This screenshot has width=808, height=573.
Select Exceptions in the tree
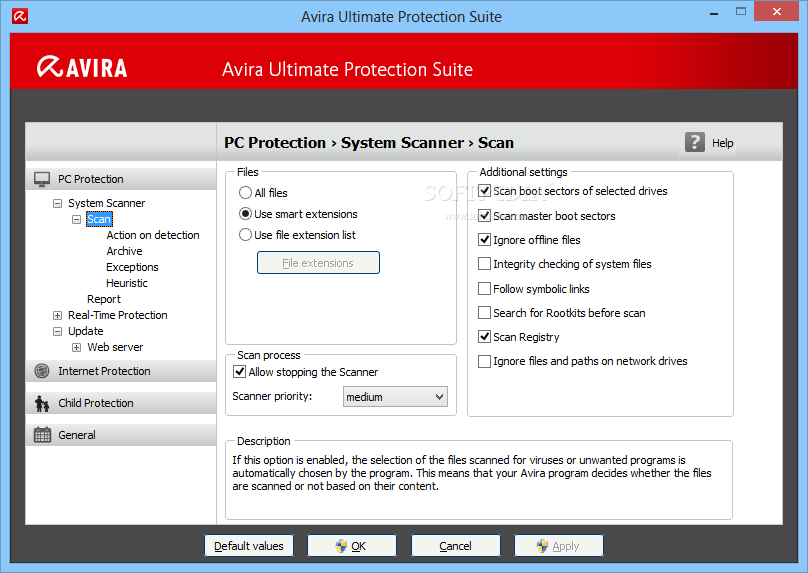click(x=132, y=267)
